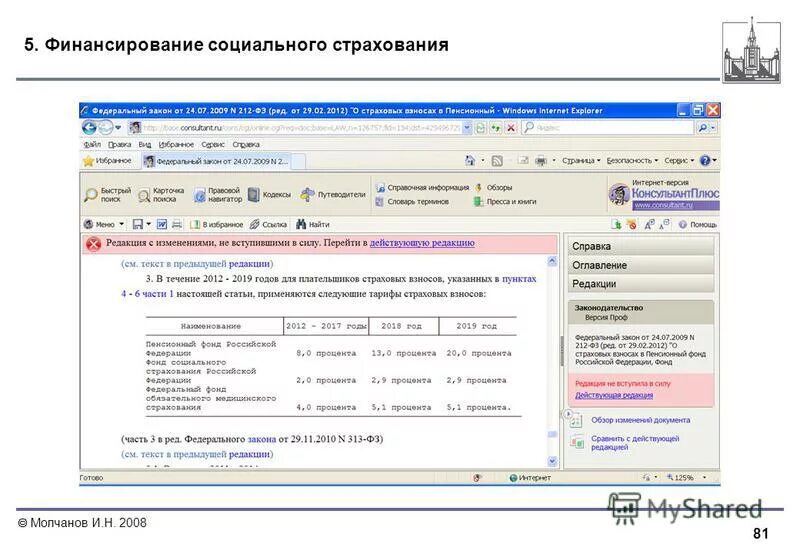The height and width of the screenshot is (554, 800).
Task: Click the save diskette icon in document toolbar
Action: 137,224
